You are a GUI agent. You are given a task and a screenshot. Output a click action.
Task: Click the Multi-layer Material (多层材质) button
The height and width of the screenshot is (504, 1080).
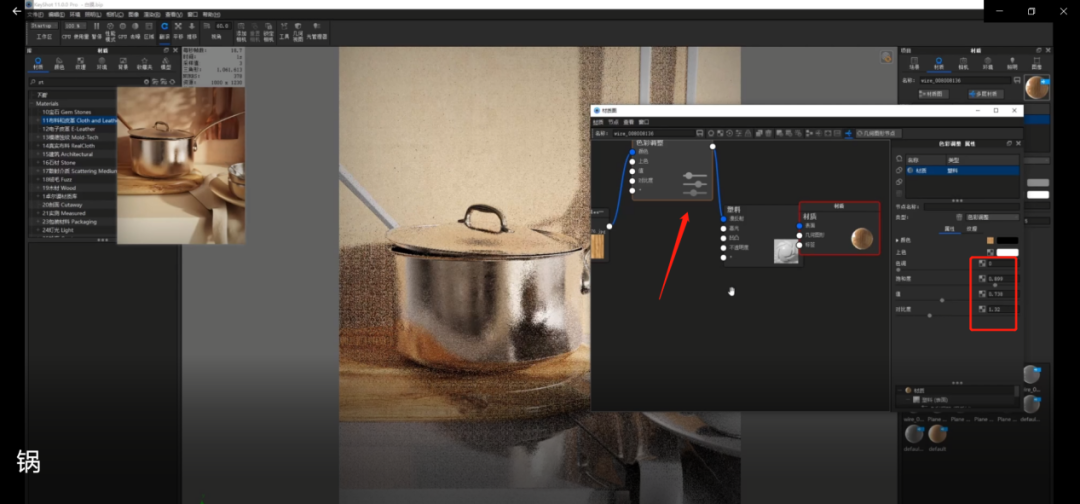pos(985,93)
